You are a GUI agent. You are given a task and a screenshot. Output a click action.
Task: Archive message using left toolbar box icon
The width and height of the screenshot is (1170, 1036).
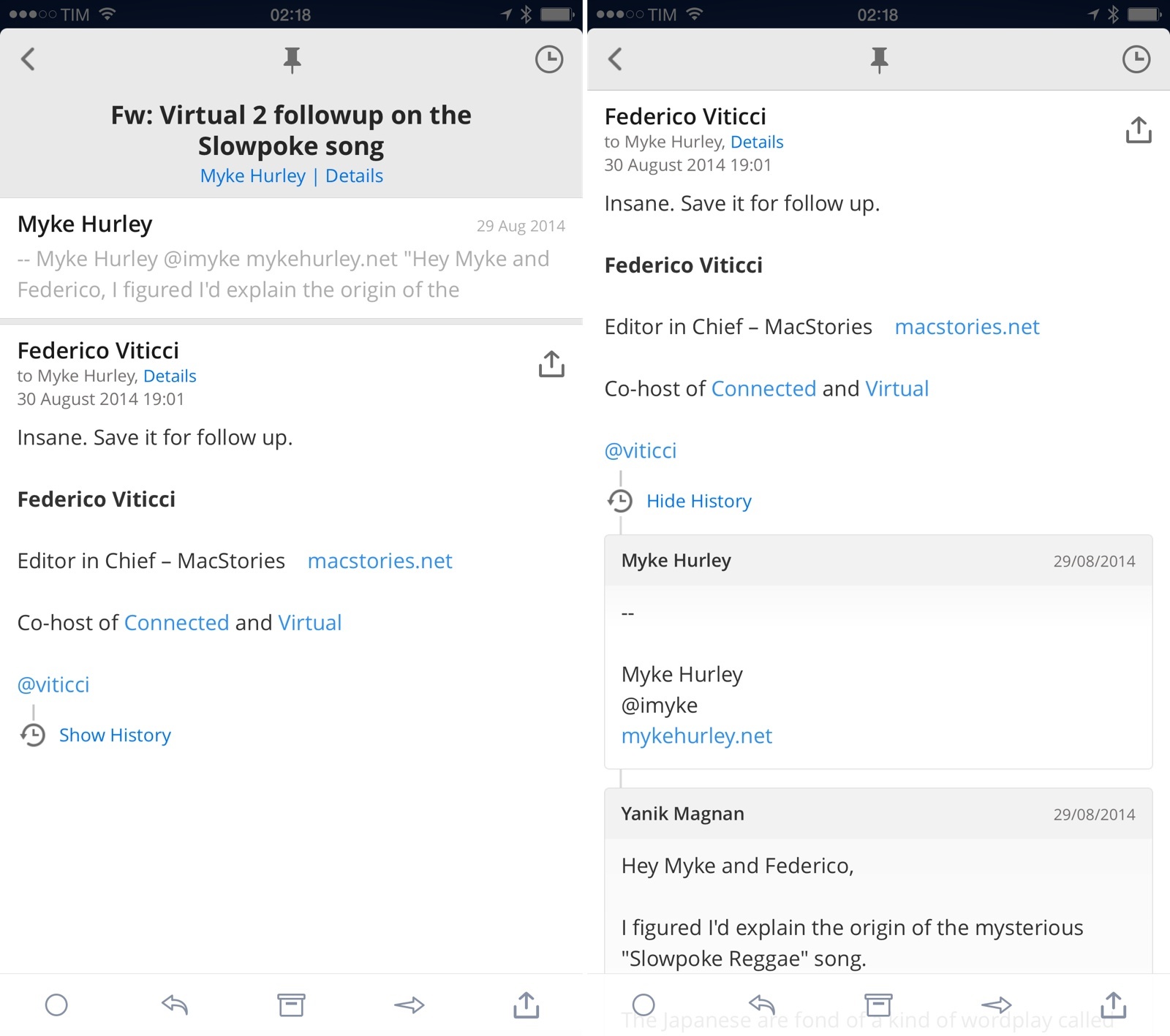coord(291,1005)
